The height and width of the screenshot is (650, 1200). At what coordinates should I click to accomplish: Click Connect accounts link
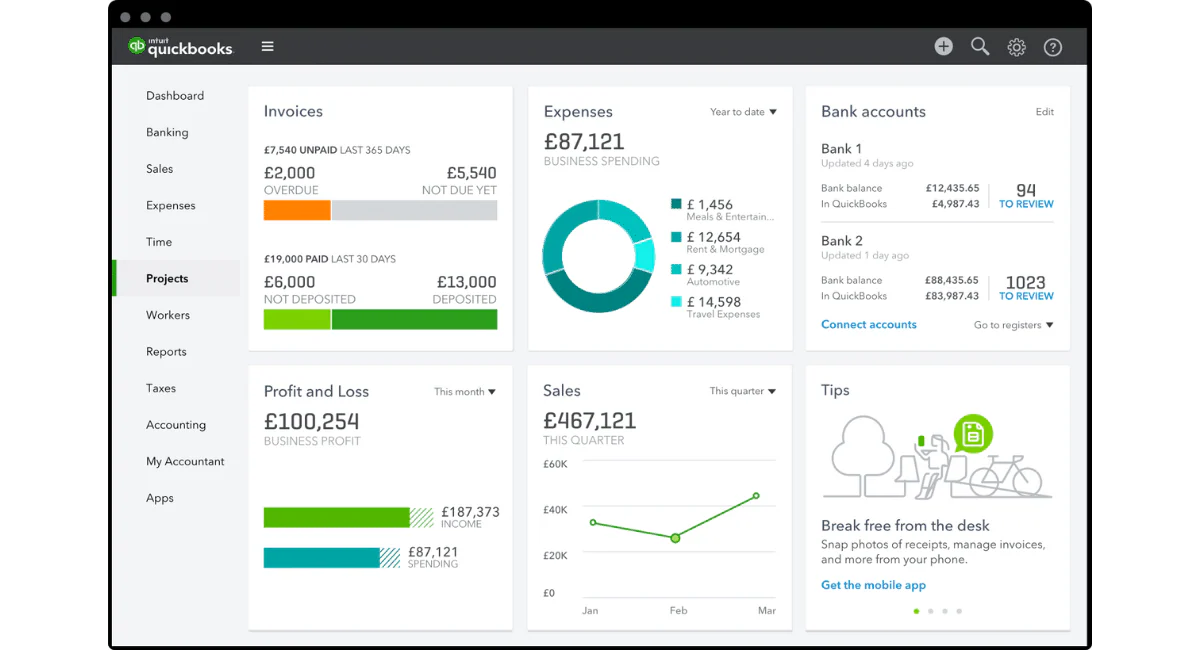pos(869,324)
